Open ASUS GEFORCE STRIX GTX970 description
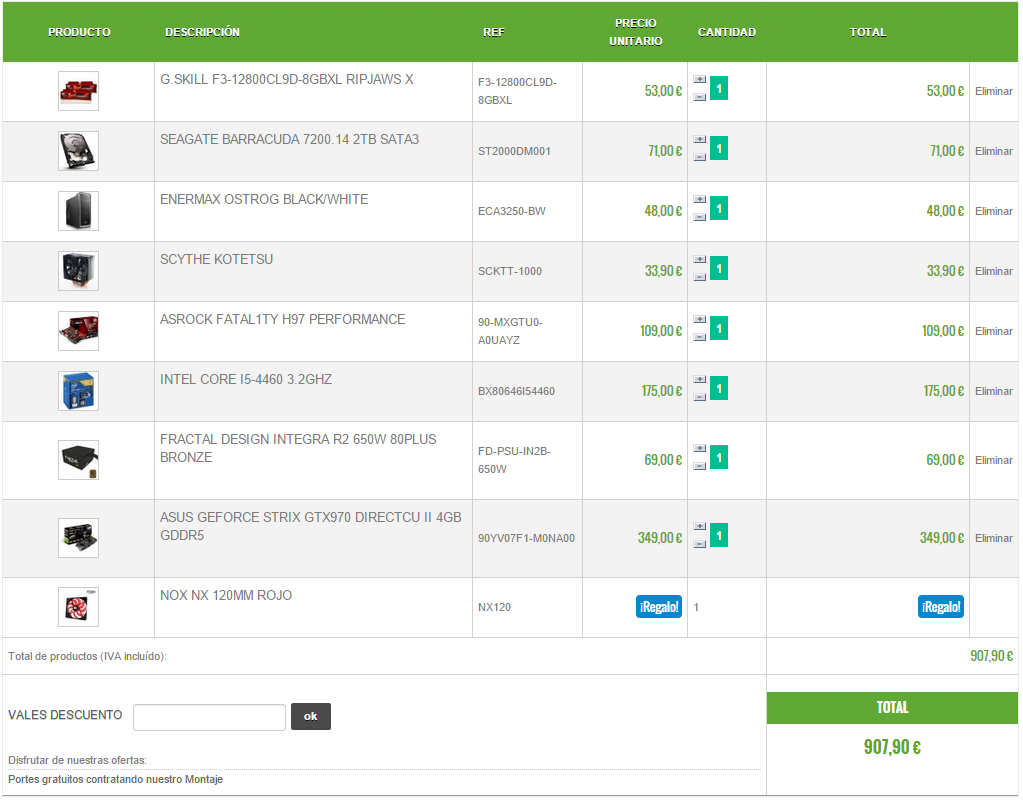Image resolution: width=1023 pixels, height=801 pixels. point(311,526)
